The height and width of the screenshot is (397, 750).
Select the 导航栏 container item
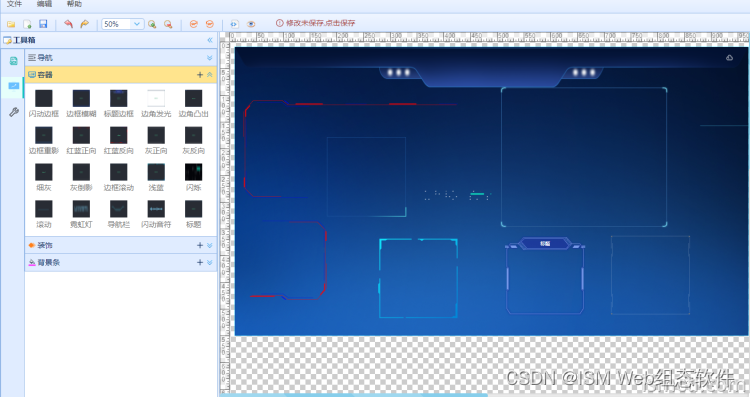pos(119,214)
